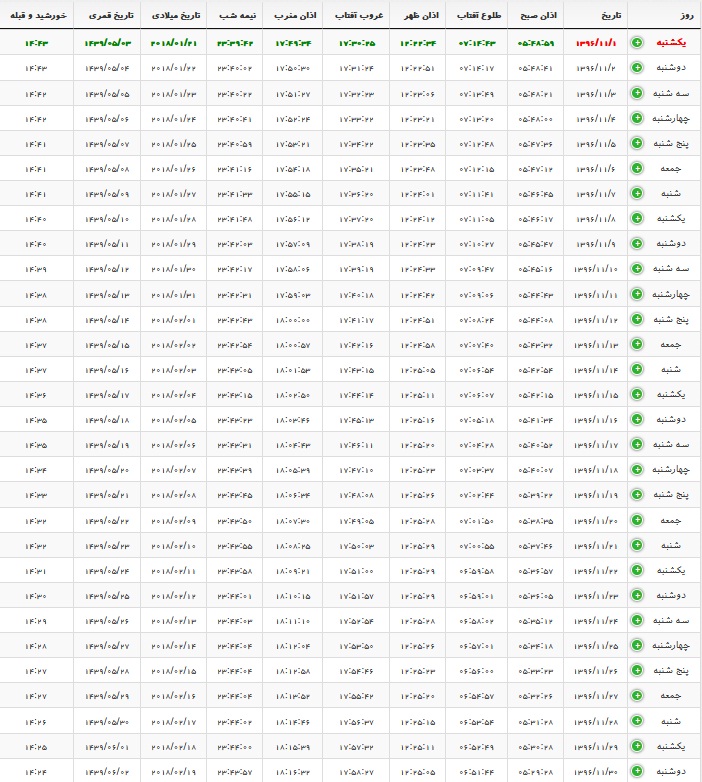
Task: Click lunar date ۱۴۳۹/۰۵/۱۵
Action: coord(107,345)
